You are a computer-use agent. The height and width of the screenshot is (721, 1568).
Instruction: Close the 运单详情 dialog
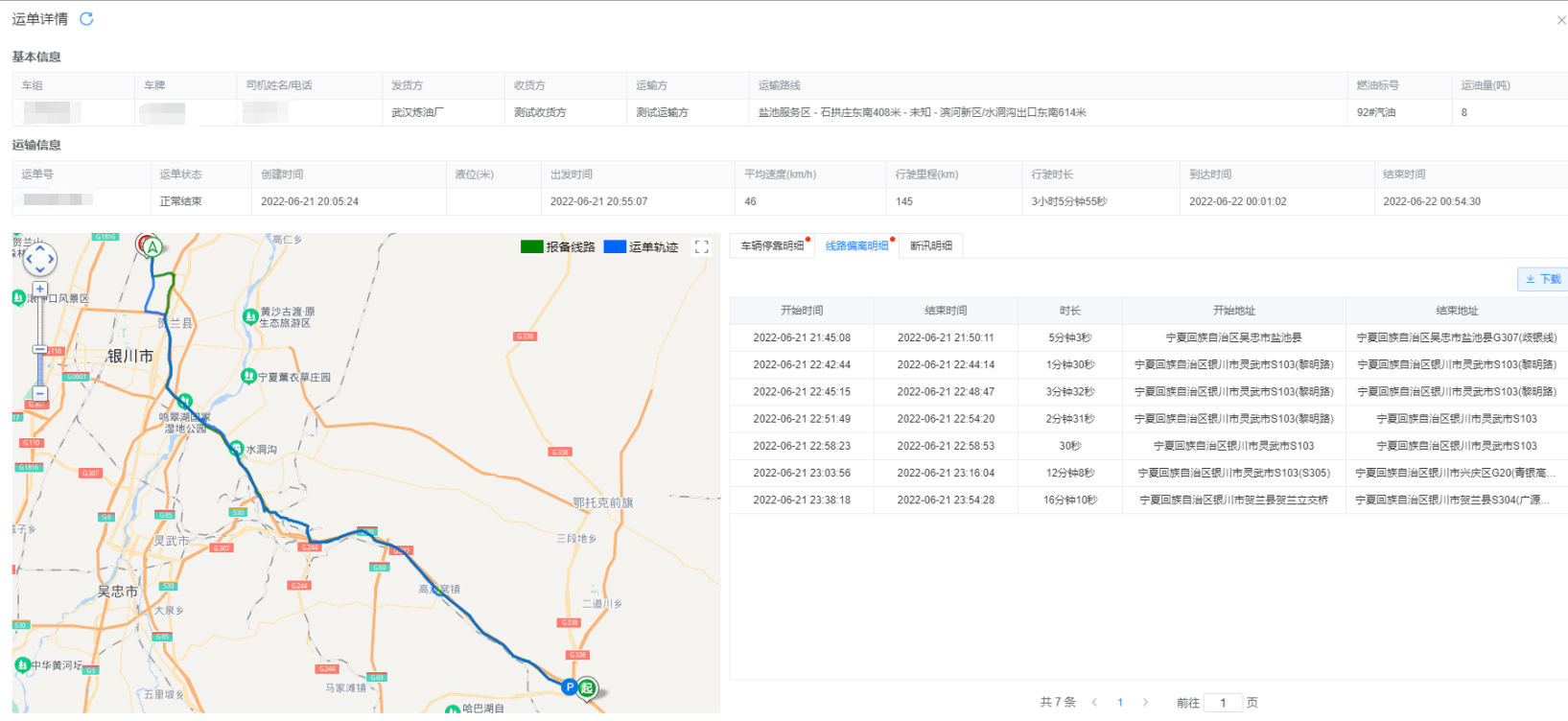pyautogui.click(x=1560, y=20)
